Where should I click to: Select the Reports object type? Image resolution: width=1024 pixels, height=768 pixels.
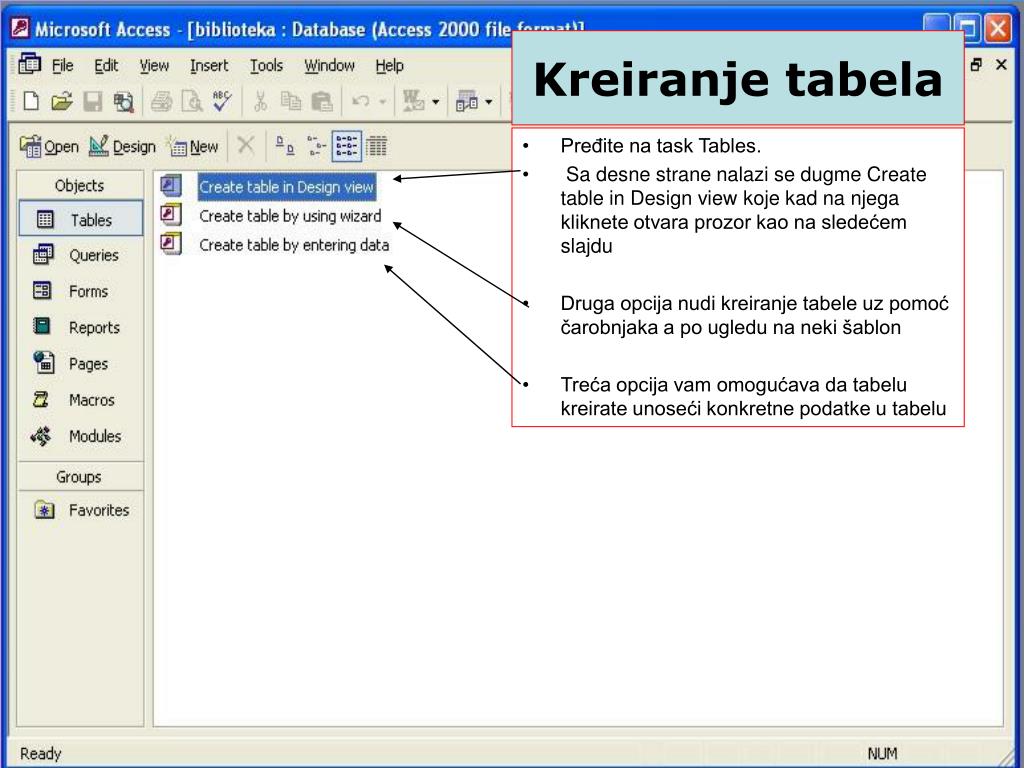click(x=76, y=327)
